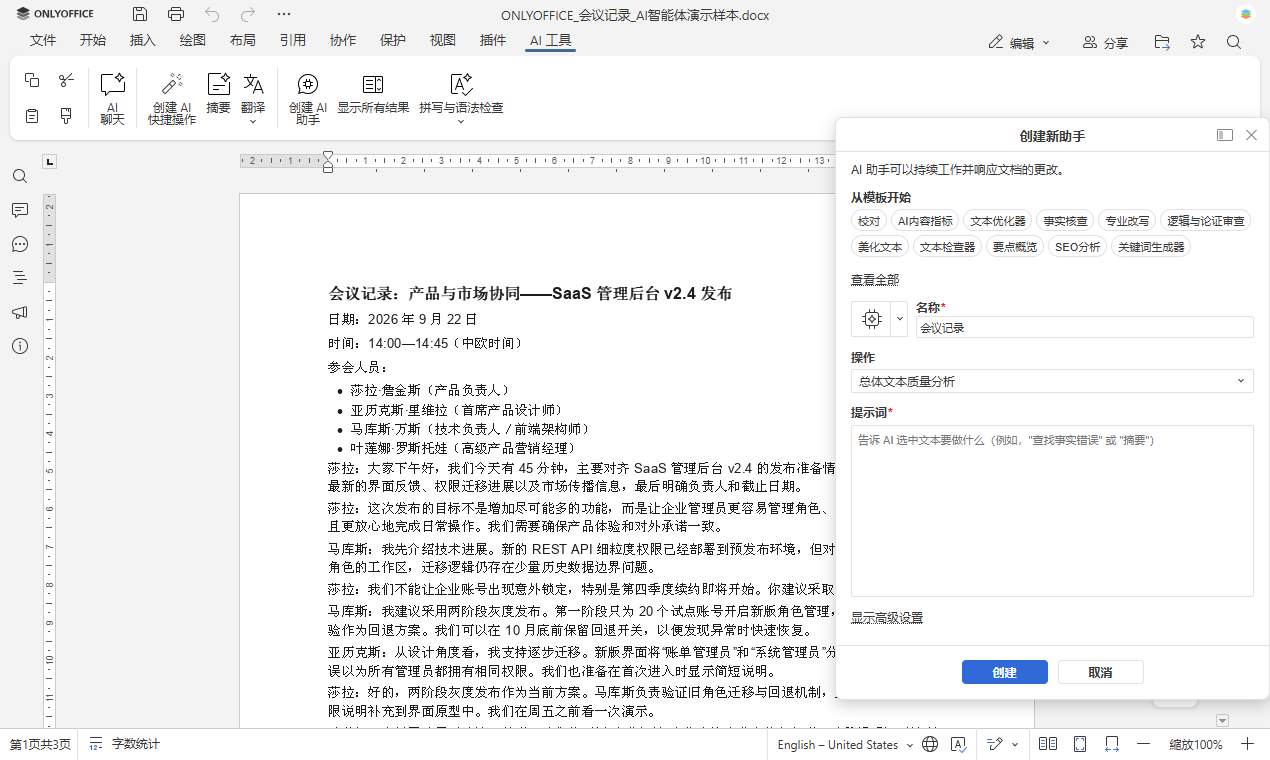This screenshot has height=760, width=1270.
Task: Click the 摘要 summary tool
Action: click(218, 93)
